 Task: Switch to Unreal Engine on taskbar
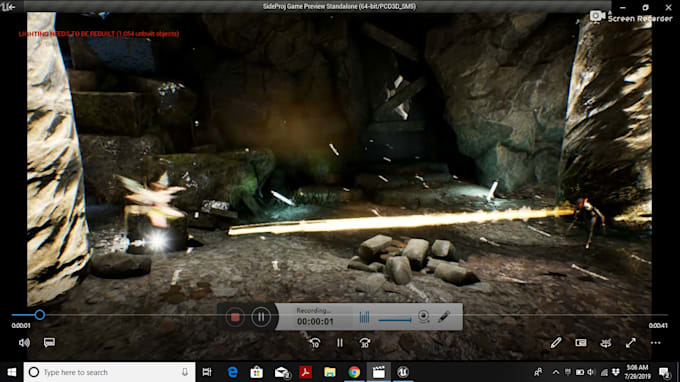point(403,372)
